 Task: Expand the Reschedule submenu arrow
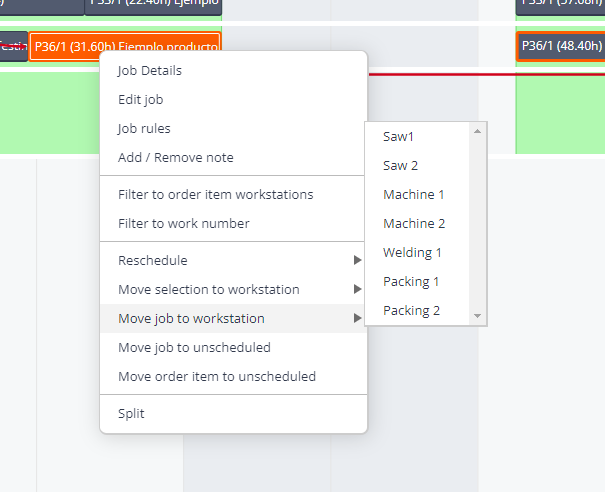(357, 261)
